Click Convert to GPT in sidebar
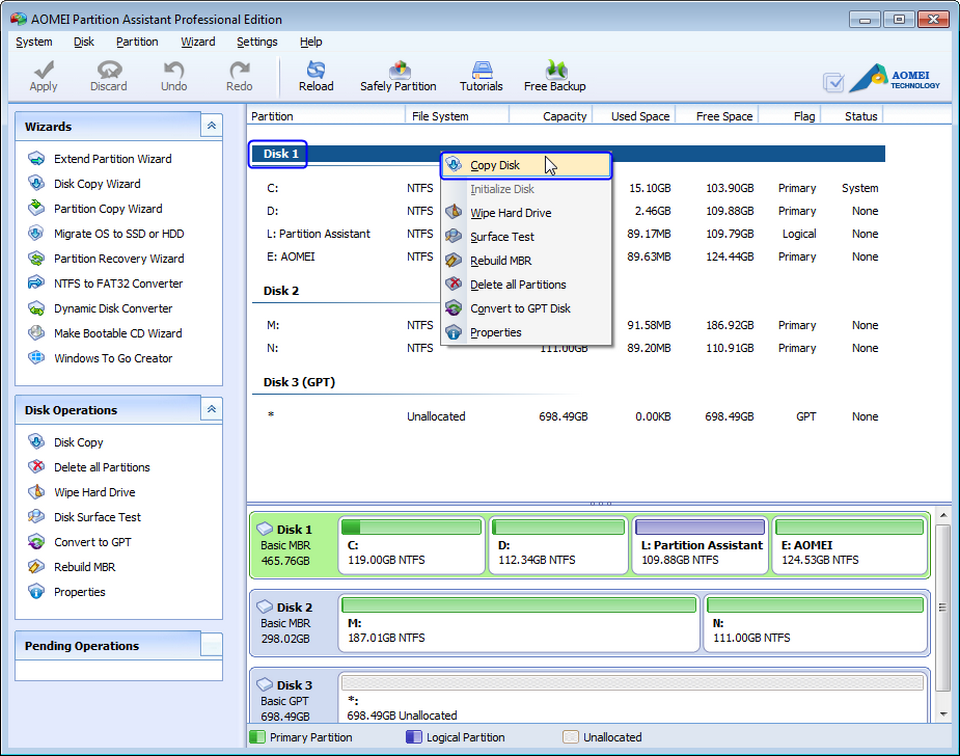This screenshot has width=960, height=756. pyautogui.click(x=80, y=542)
